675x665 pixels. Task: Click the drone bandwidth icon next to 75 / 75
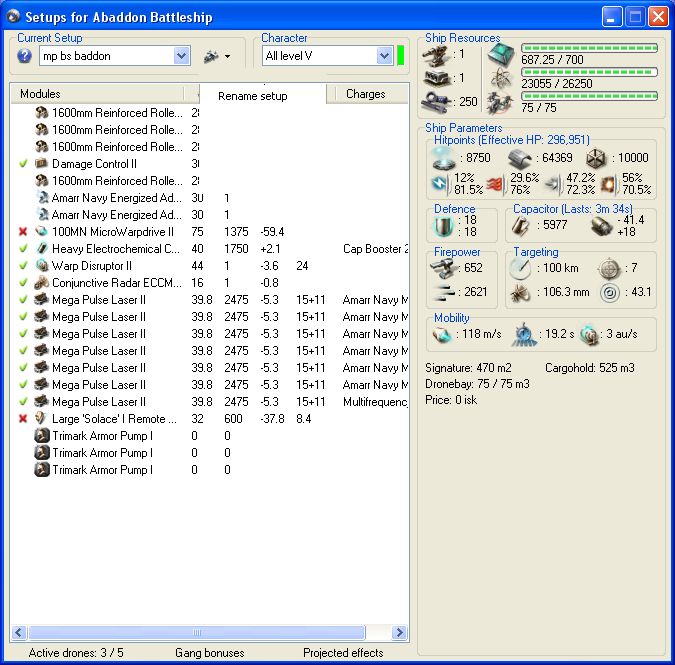500,103
